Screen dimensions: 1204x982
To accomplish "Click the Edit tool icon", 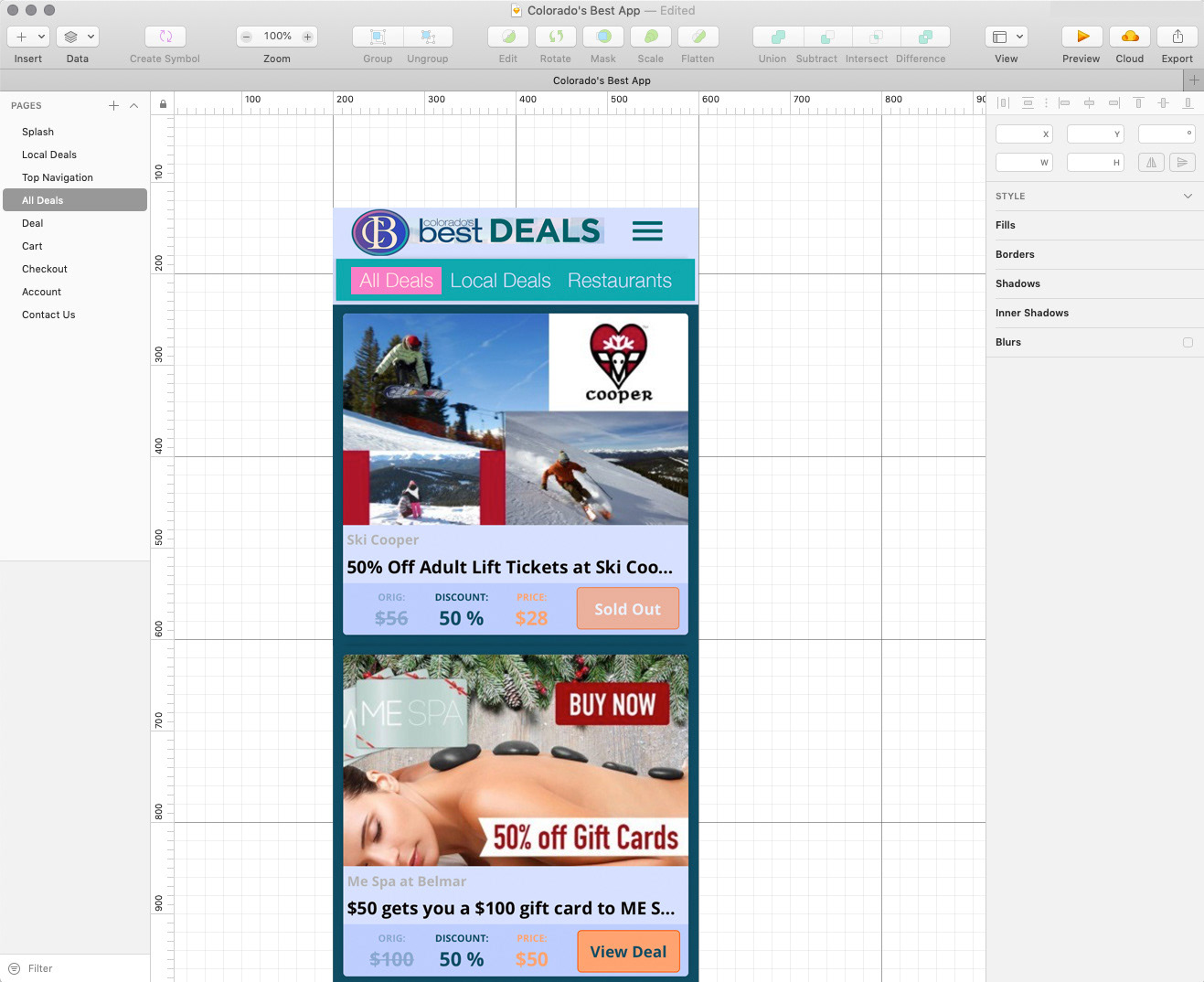I will pos(508,37).
